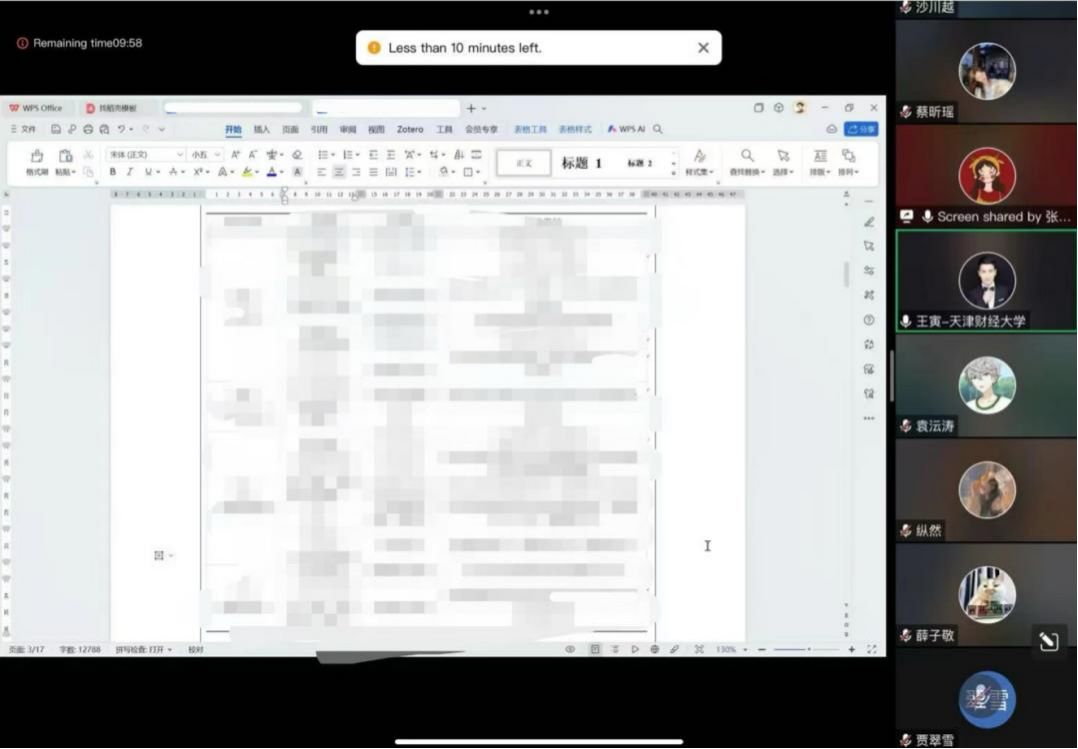Toggle eye protection mode icon in status bar
This screenshot has width=1078, height=749.
tap(570, 650)
